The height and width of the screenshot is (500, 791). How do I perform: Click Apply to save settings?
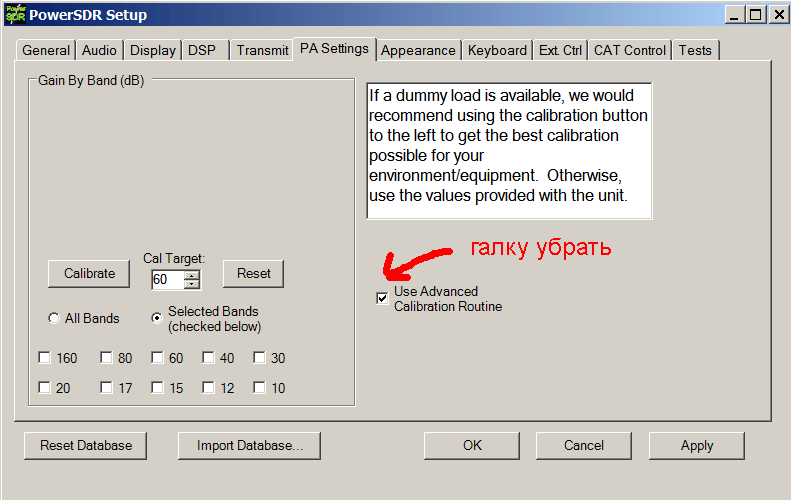pos(696,445)
